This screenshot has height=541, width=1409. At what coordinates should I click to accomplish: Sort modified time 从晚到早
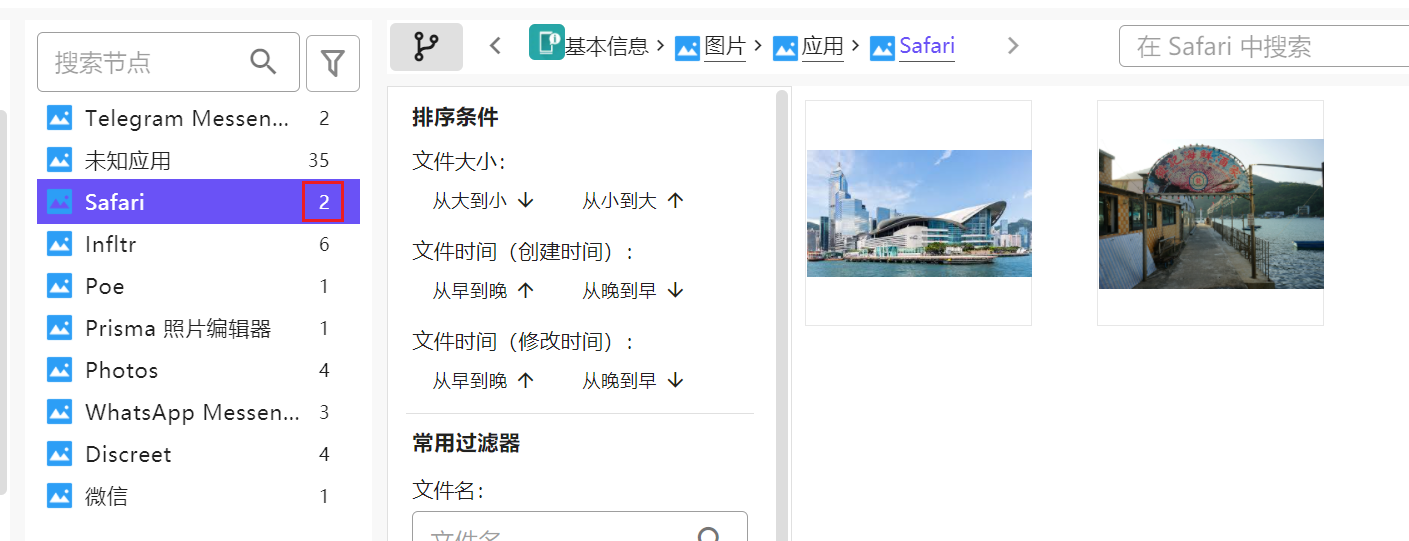[633, 381]
